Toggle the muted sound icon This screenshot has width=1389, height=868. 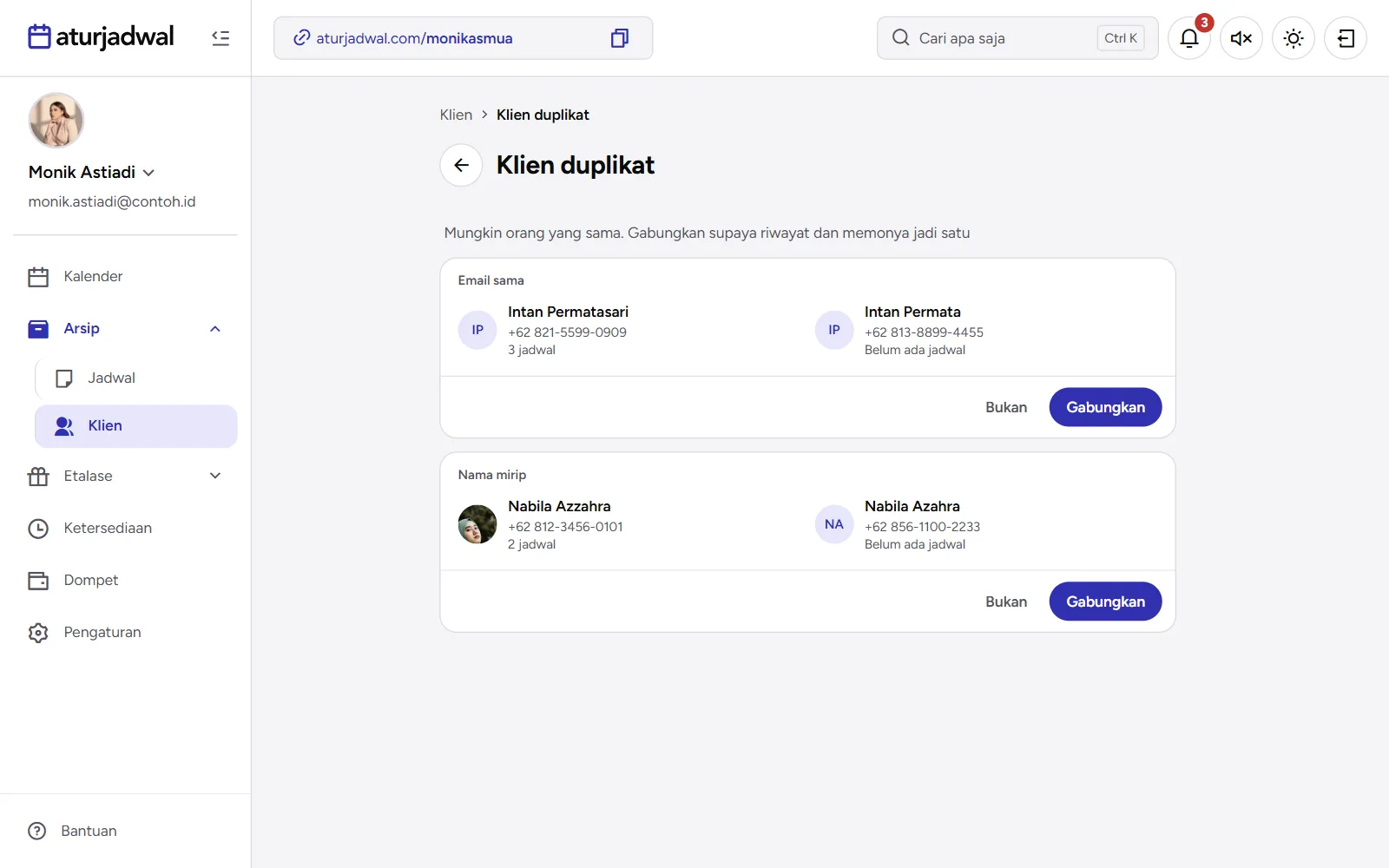click(1241, 38)
